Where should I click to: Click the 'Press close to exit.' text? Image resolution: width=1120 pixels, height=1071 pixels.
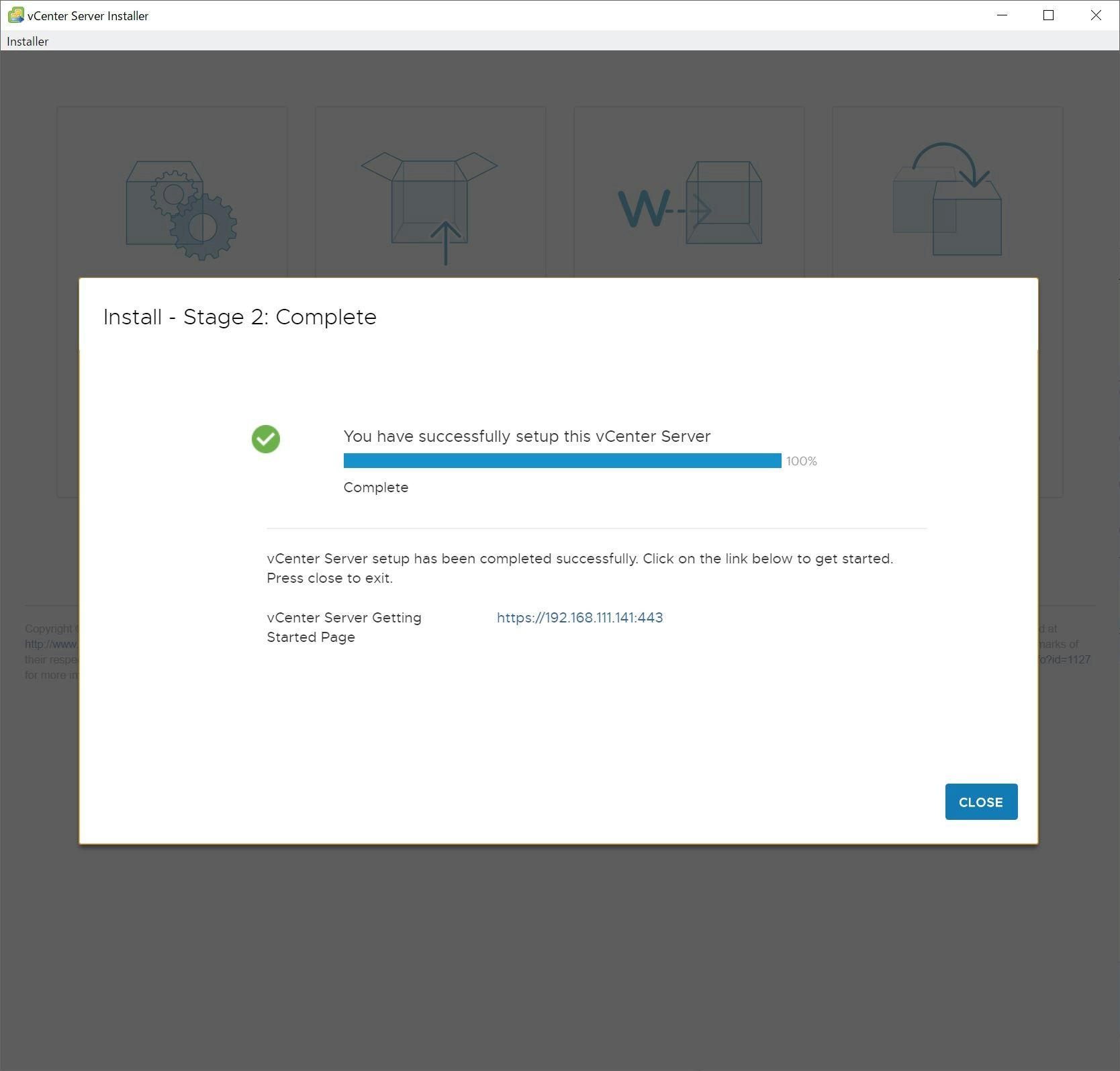click(x=330, y=578)
